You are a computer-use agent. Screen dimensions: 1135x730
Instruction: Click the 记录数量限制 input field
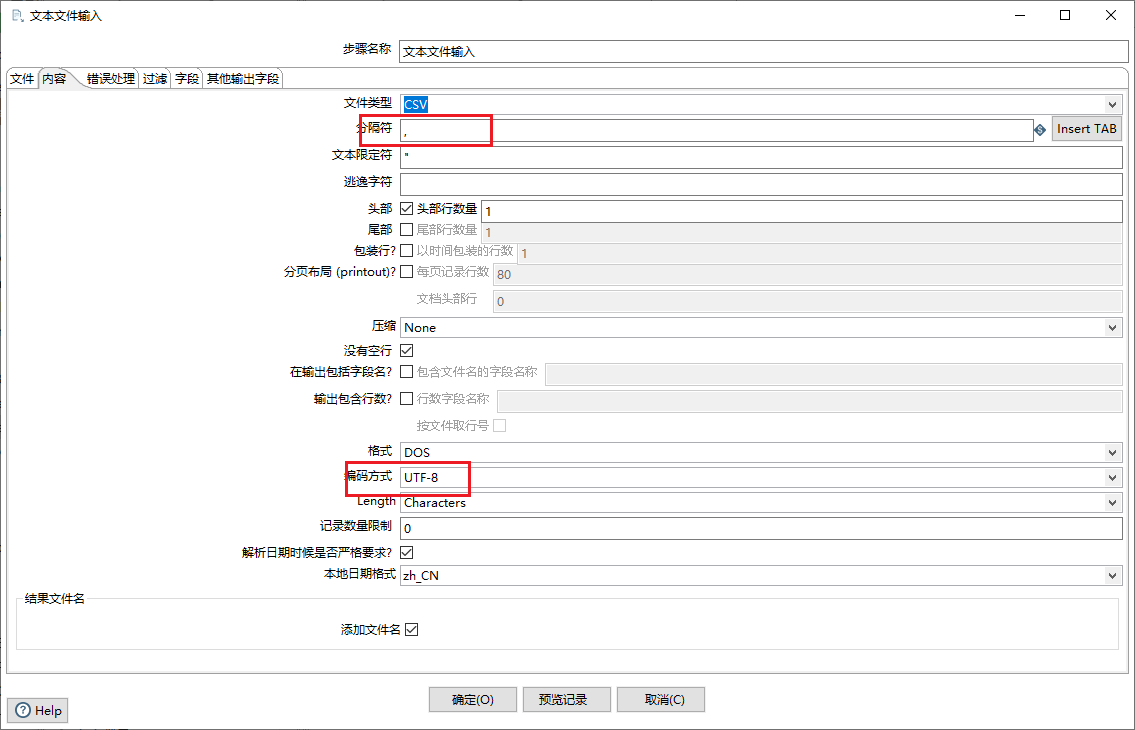pos(761,529)
